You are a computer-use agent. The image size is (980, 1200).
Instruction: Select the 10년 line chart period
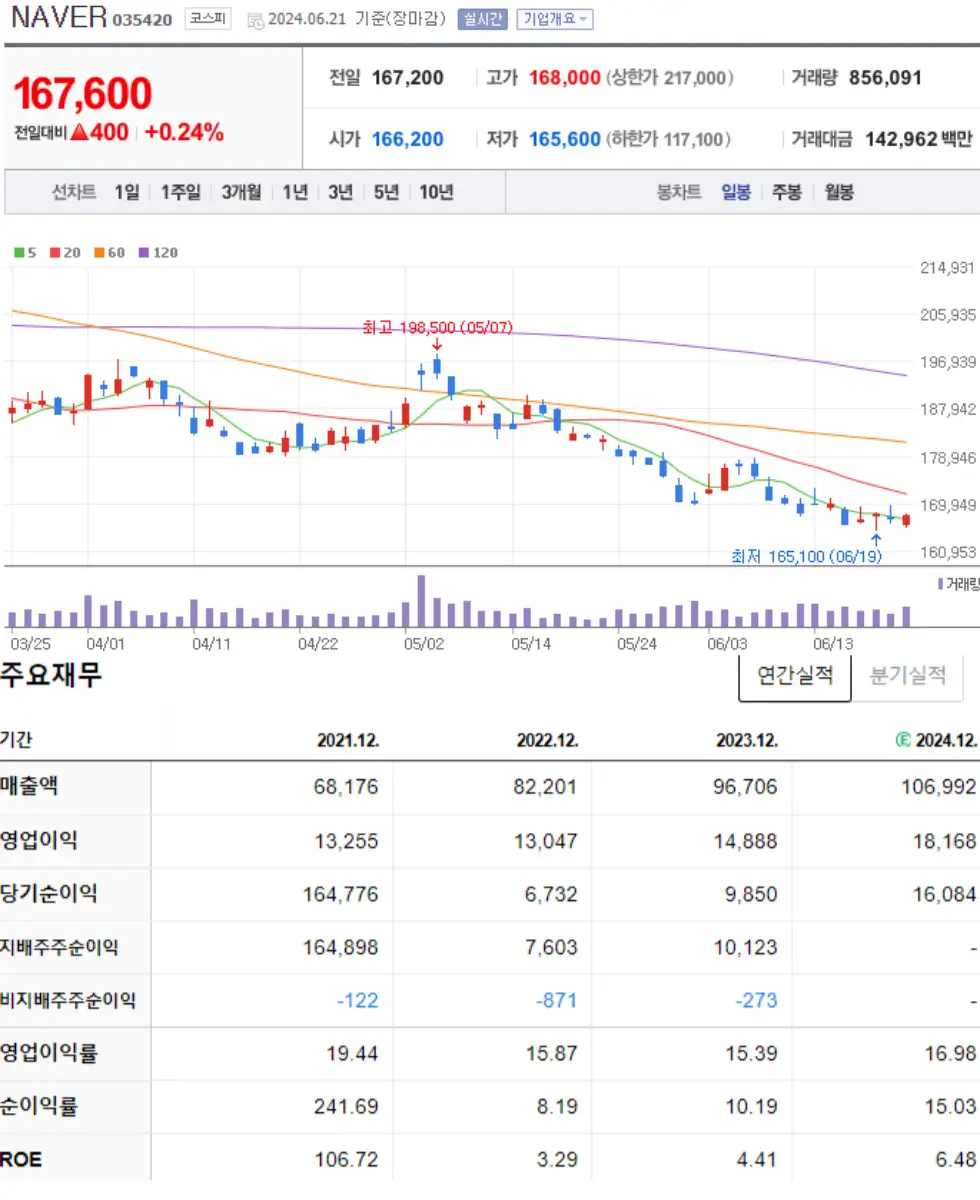click(x=436, y=192)
